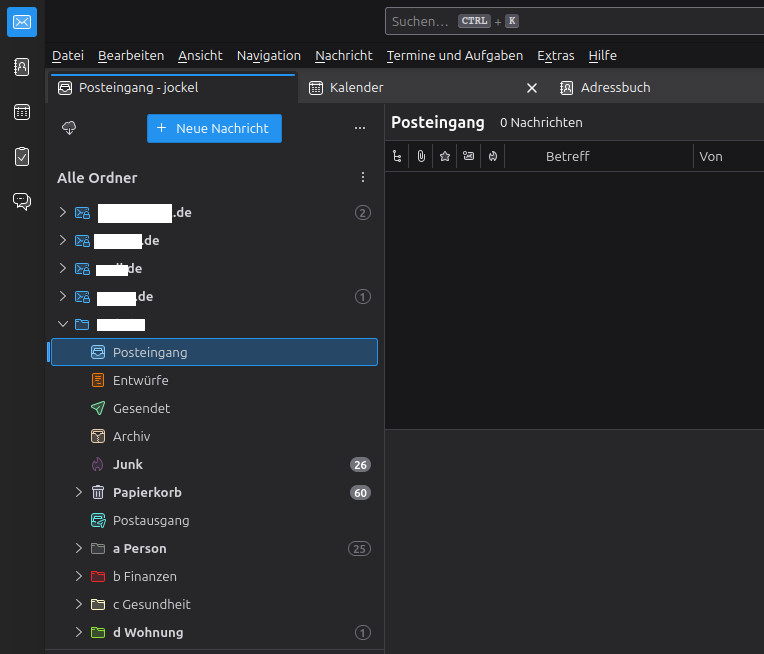Image resolution: width=764 pixels, height=654 pixels.
Task: Open the Chat space icon
Action: [x=21, y=201]
